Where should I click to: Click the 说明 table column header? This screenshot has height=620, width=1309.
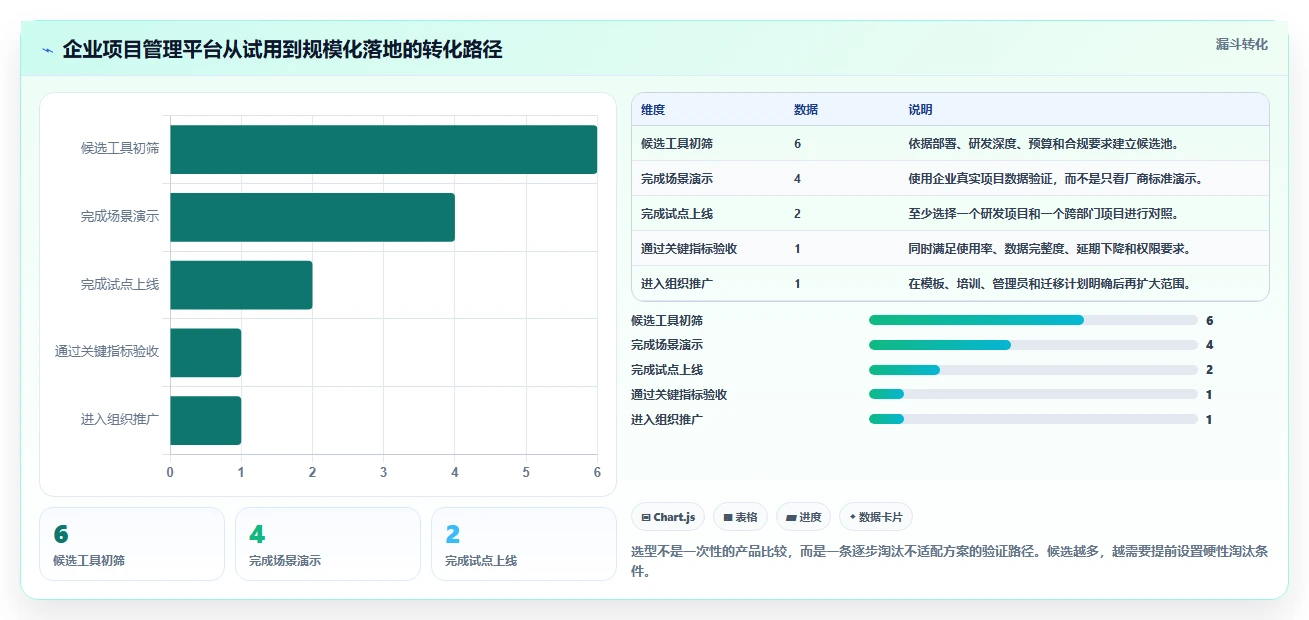click(920, 110)
